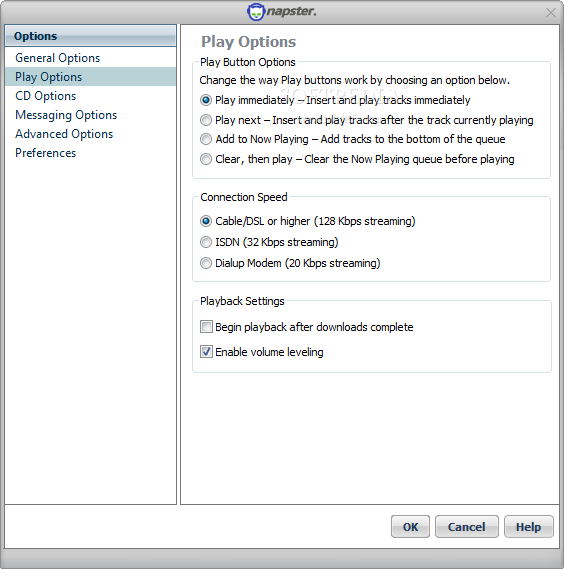
Task: Choose the Play next radio option
Action: pos(206,120)
